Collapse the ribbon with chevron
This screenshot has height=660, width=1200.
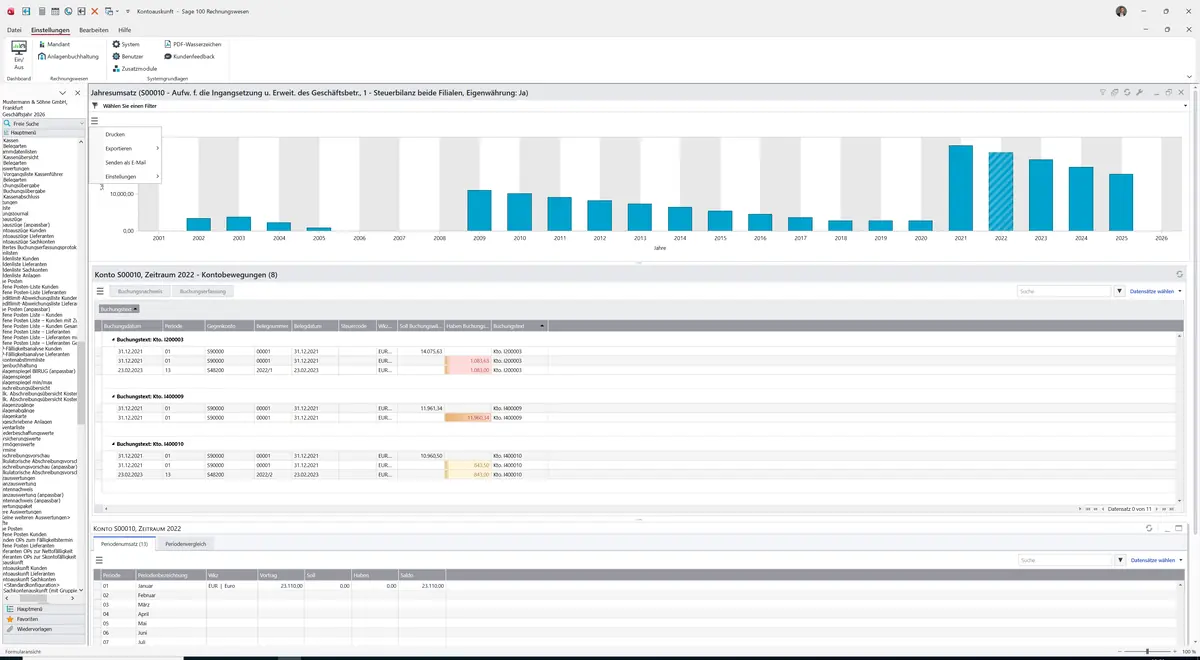(1189, 77)
